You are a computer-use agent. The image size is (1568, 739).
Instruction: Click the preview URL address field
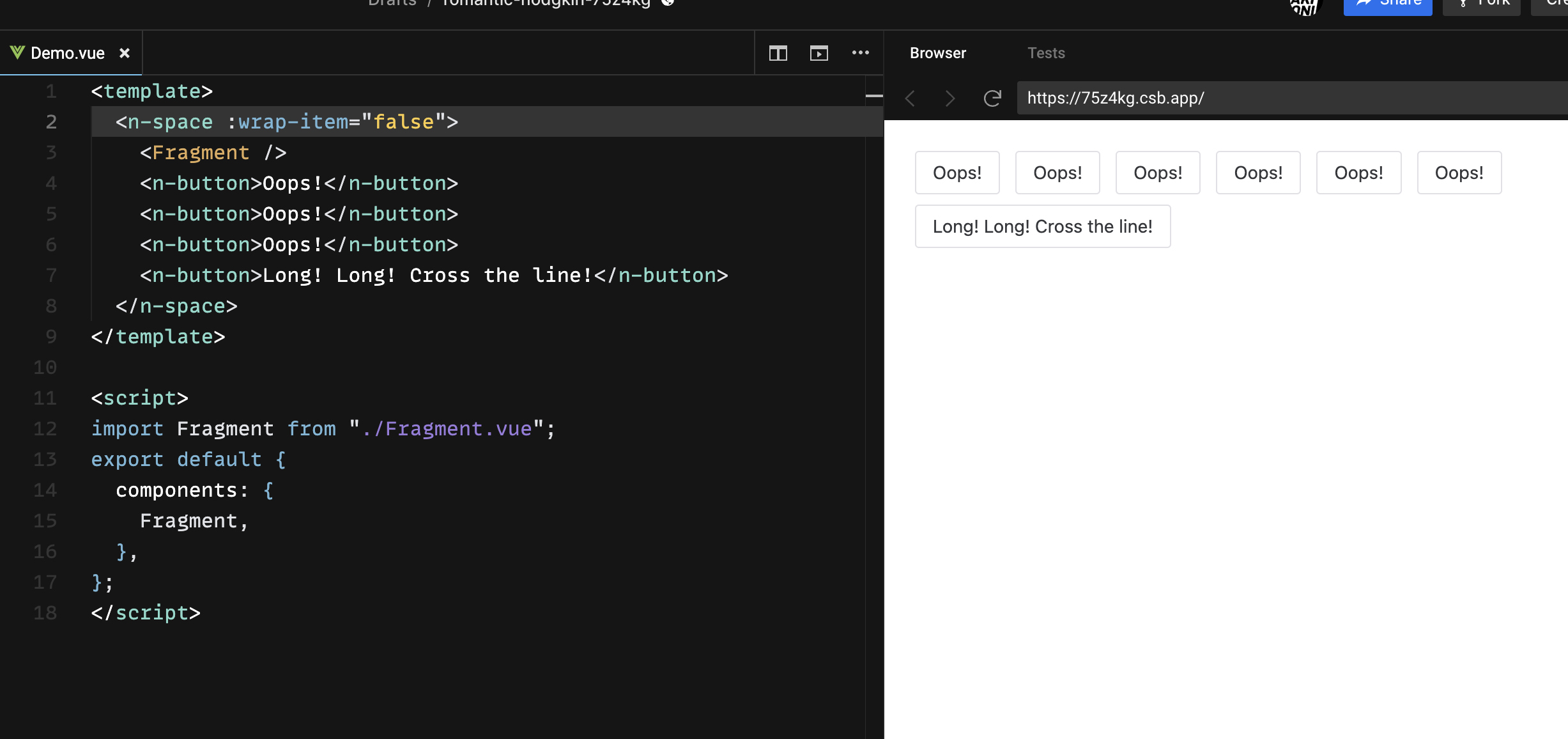tap(1292, 98)
